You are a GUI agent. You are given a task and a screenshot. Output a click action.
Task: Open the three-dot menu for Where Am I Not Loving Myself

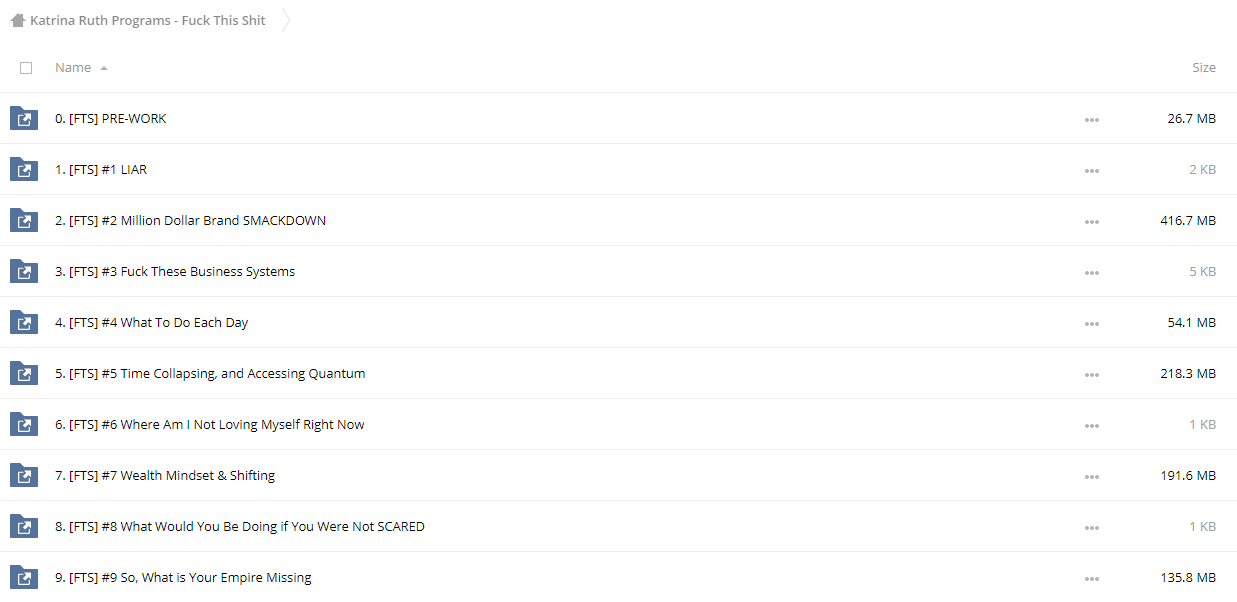tap(1091, 426)
